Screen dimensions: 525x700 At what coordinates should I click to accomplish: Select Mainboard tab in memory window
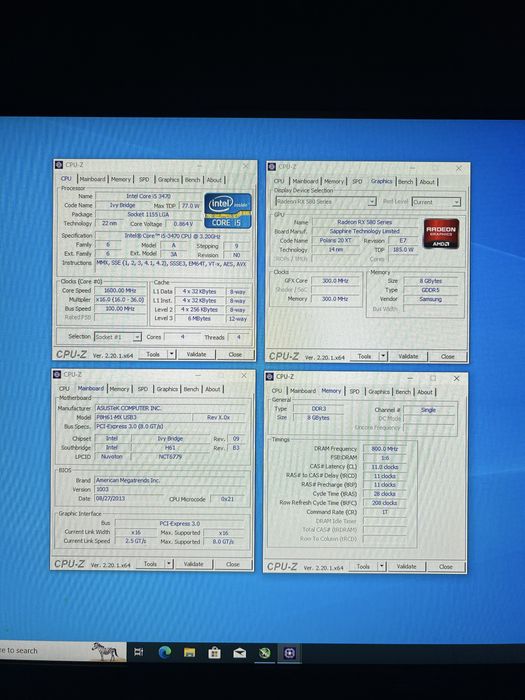pos(303,391)
